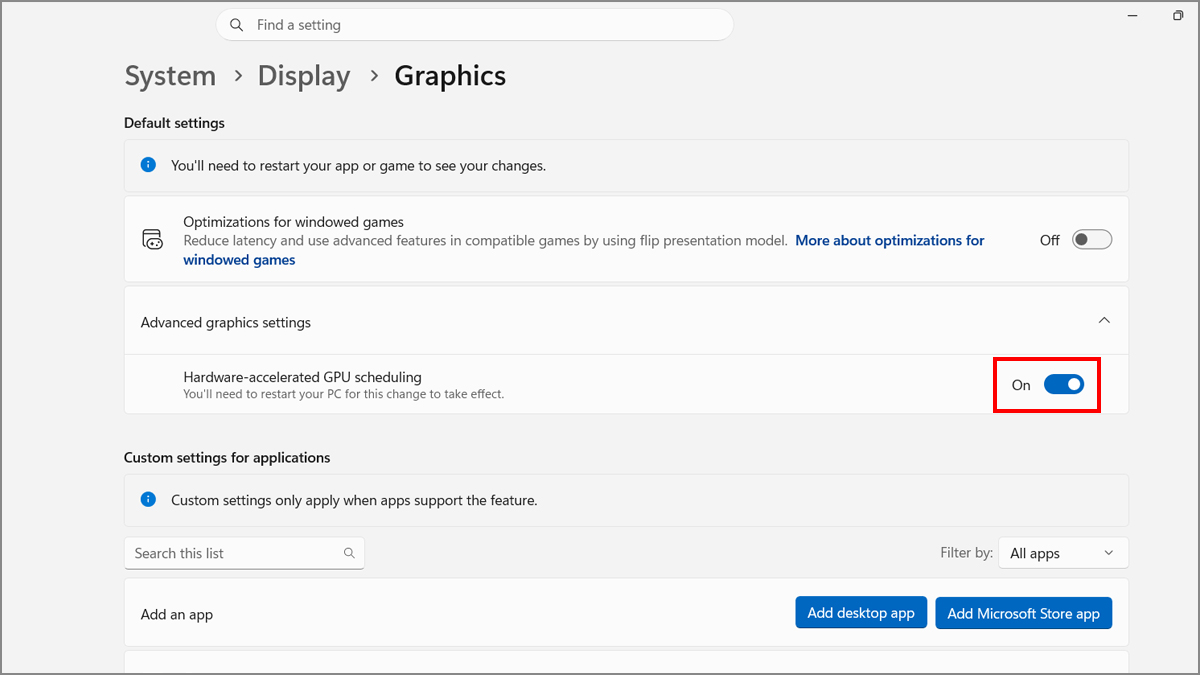Go to Display breadcrumb

pyautogui.click(x=304, y=76)
